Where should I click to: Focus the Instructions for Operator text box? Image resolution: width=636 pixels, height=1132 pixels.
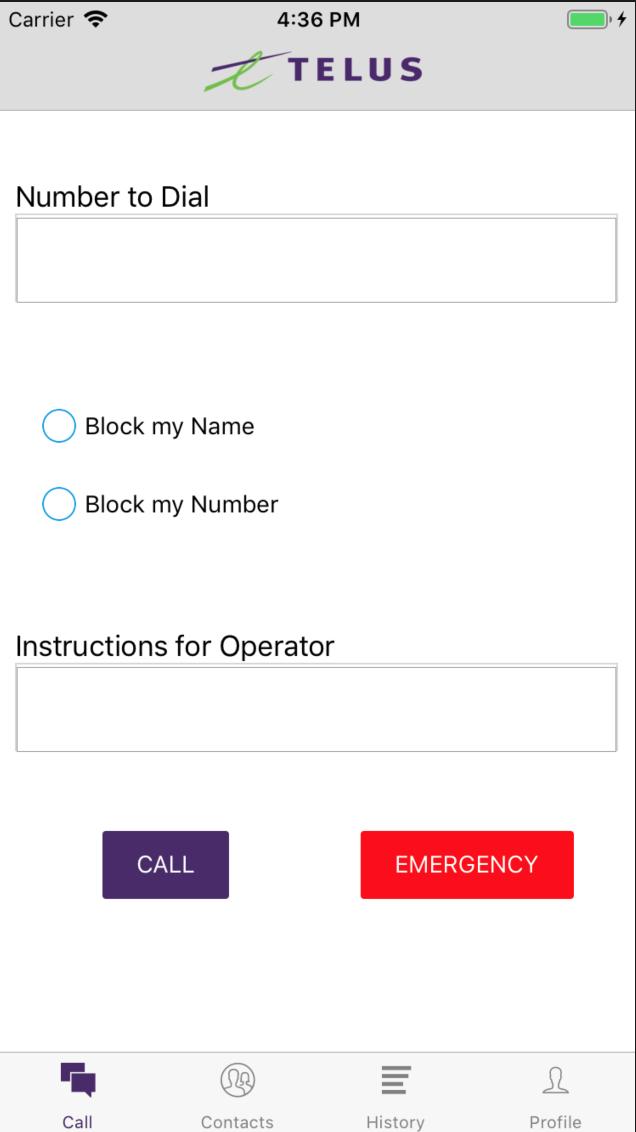316,709
